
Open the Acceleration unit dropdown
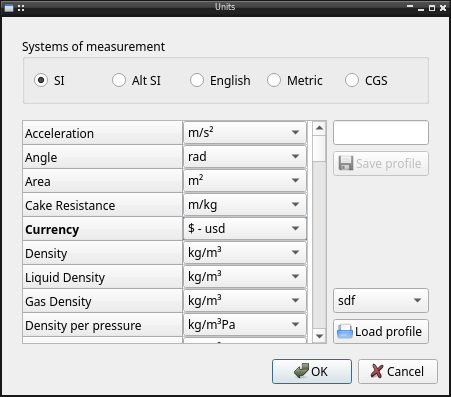click(x=245, y=133)
